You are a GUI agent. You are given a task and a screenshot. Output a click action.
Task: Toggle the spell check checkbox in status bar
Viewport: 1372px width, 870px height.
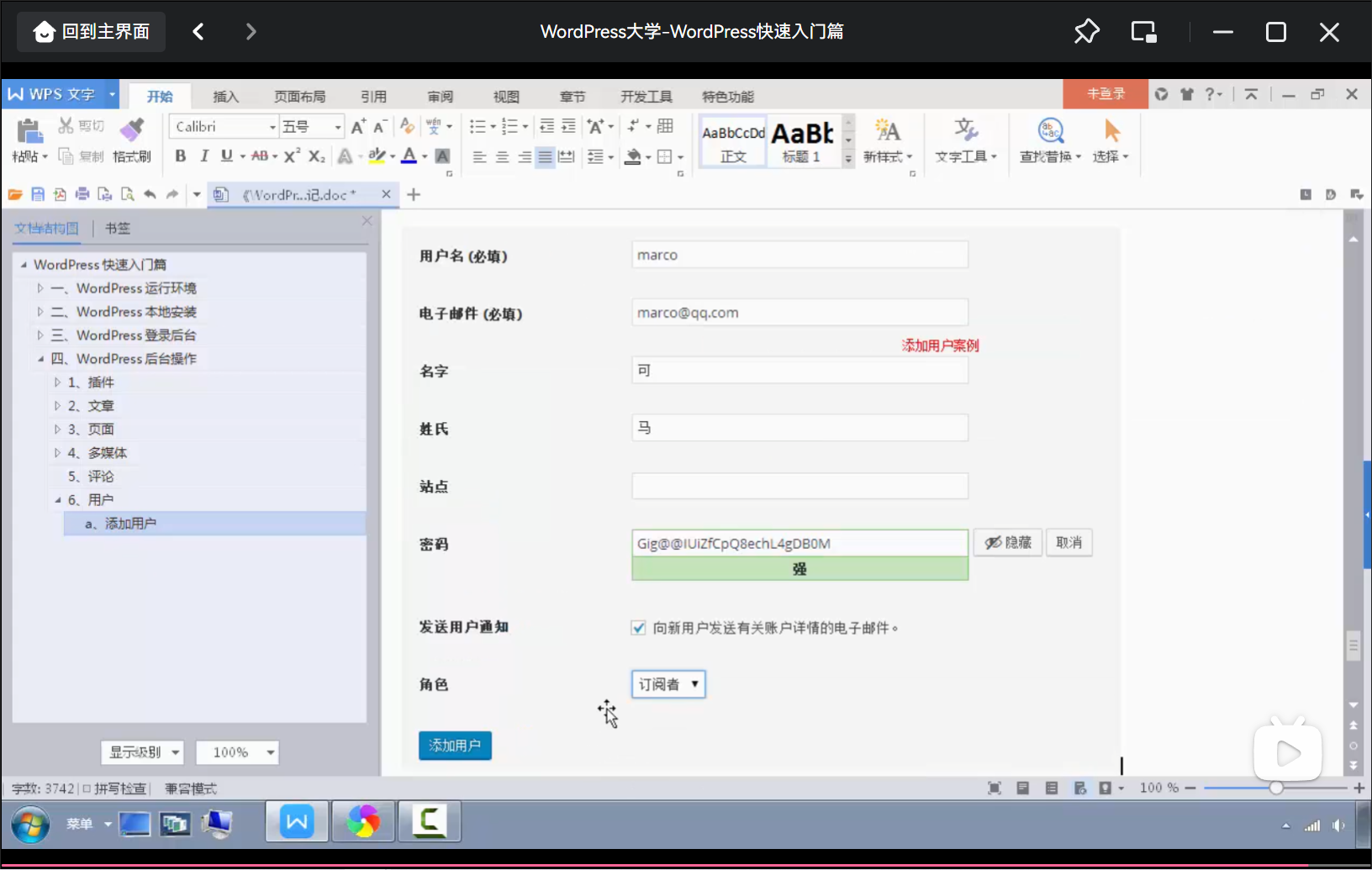coord(87,788)
